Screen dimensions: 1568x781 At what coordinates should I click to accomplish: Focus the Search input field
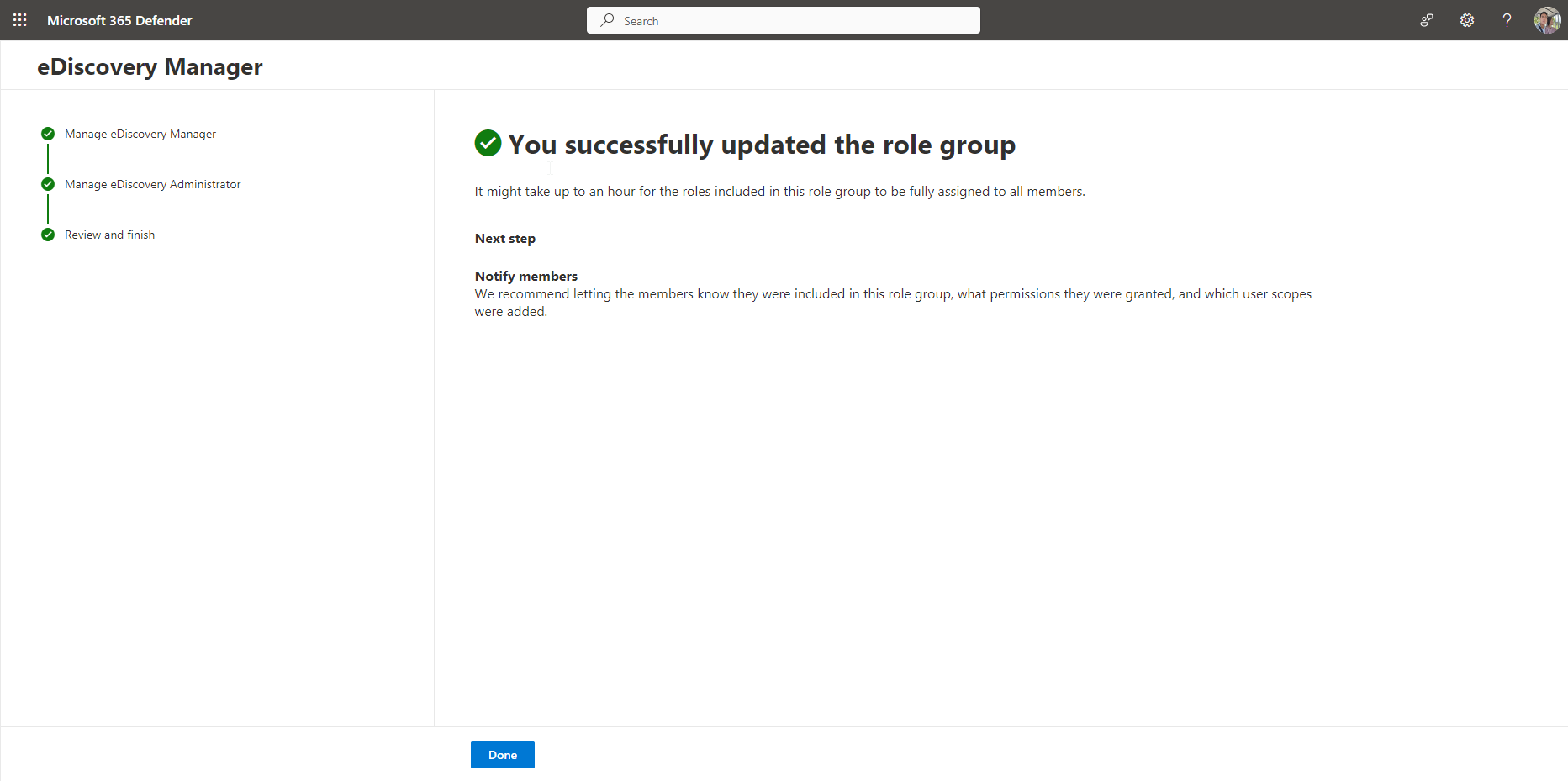coord(799,20)
